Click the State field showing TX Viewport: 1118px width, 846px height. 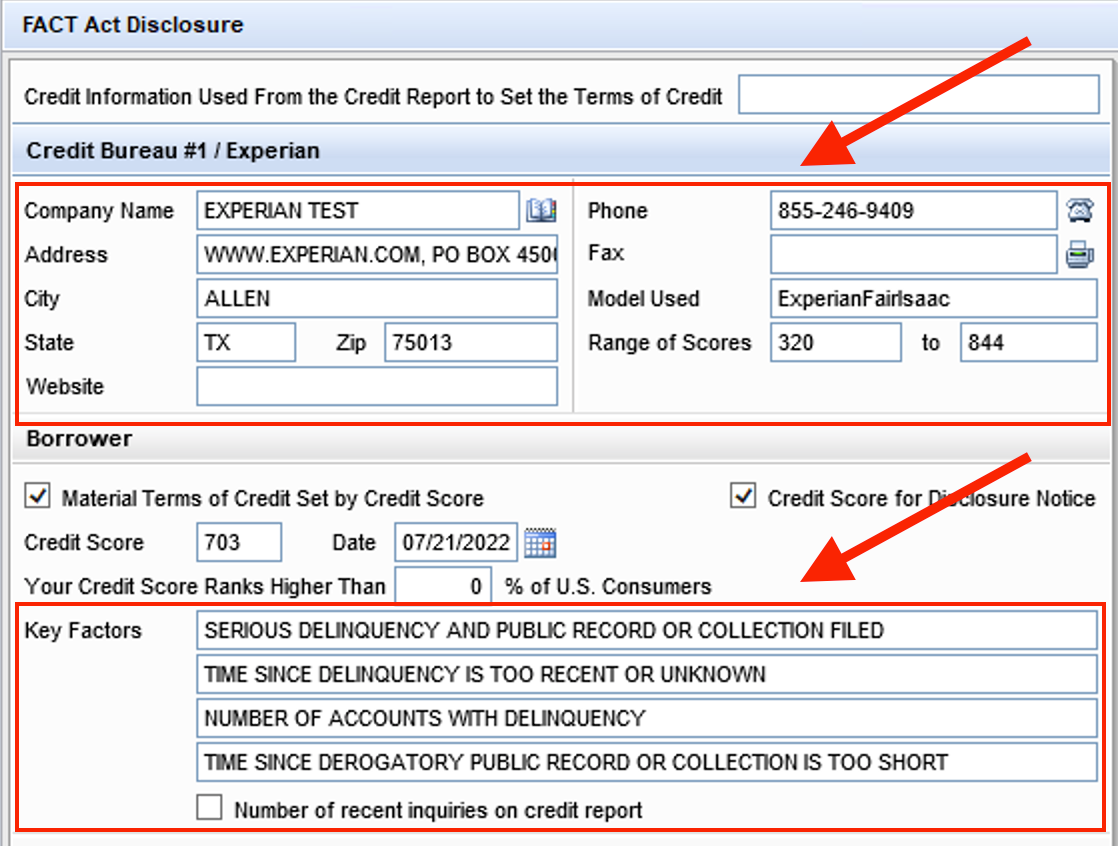[x=246, y=342]
